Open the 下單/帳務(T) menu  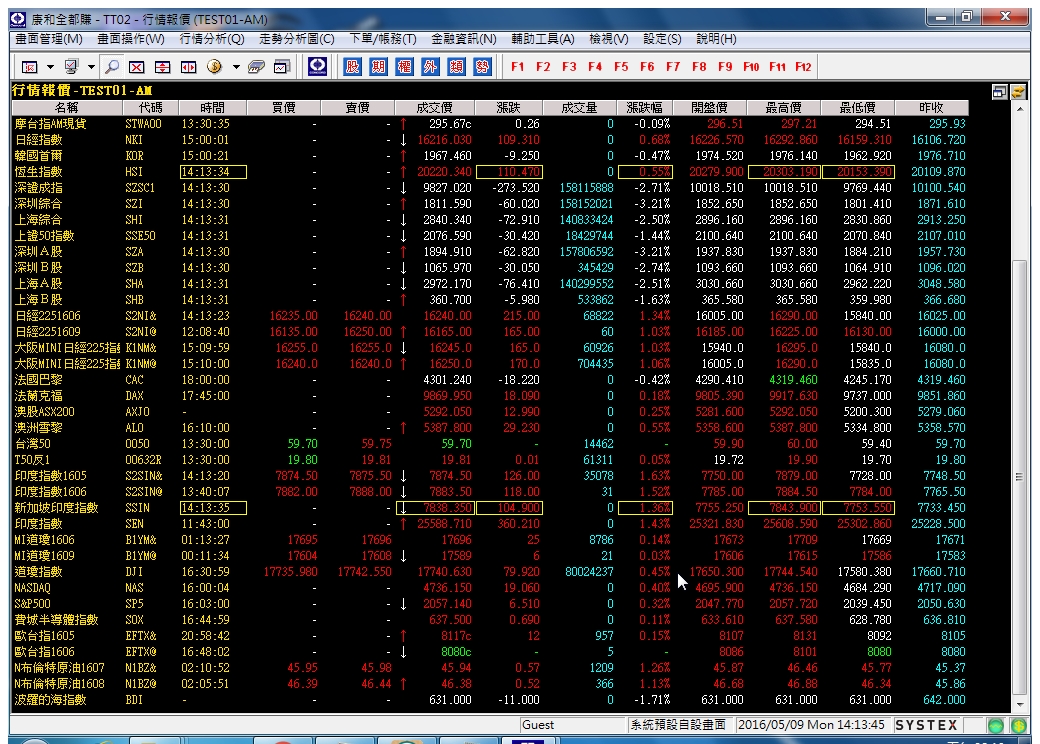tap(383, 39)
